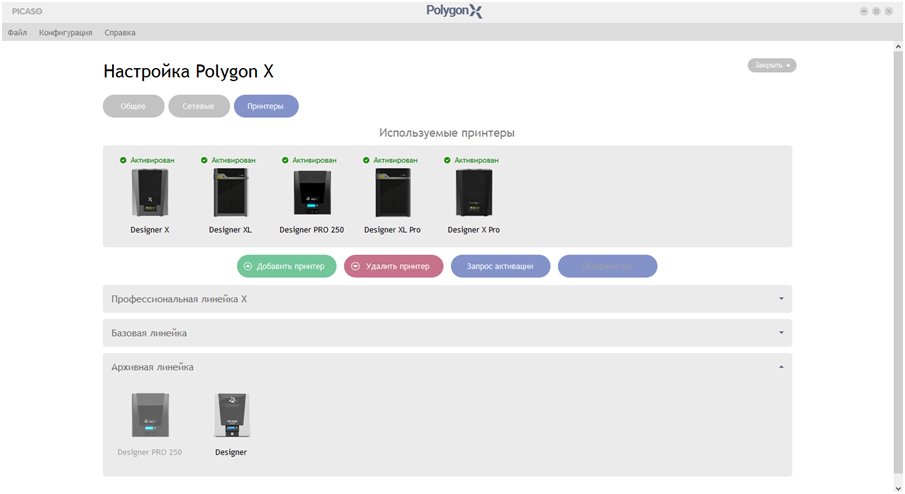Viewport: 905px width, 494px height.
Task: Click the Добавить принтер button
Action: pos(286,266)
